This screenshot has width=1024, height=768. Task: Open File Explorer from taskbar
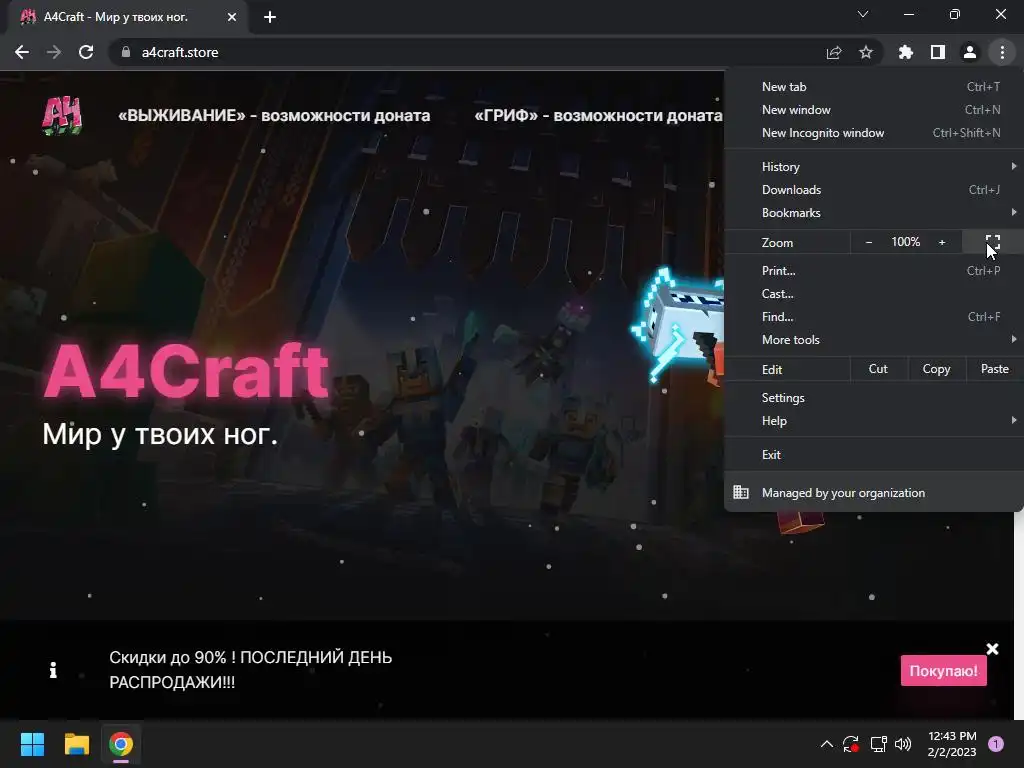coord(76,744)
